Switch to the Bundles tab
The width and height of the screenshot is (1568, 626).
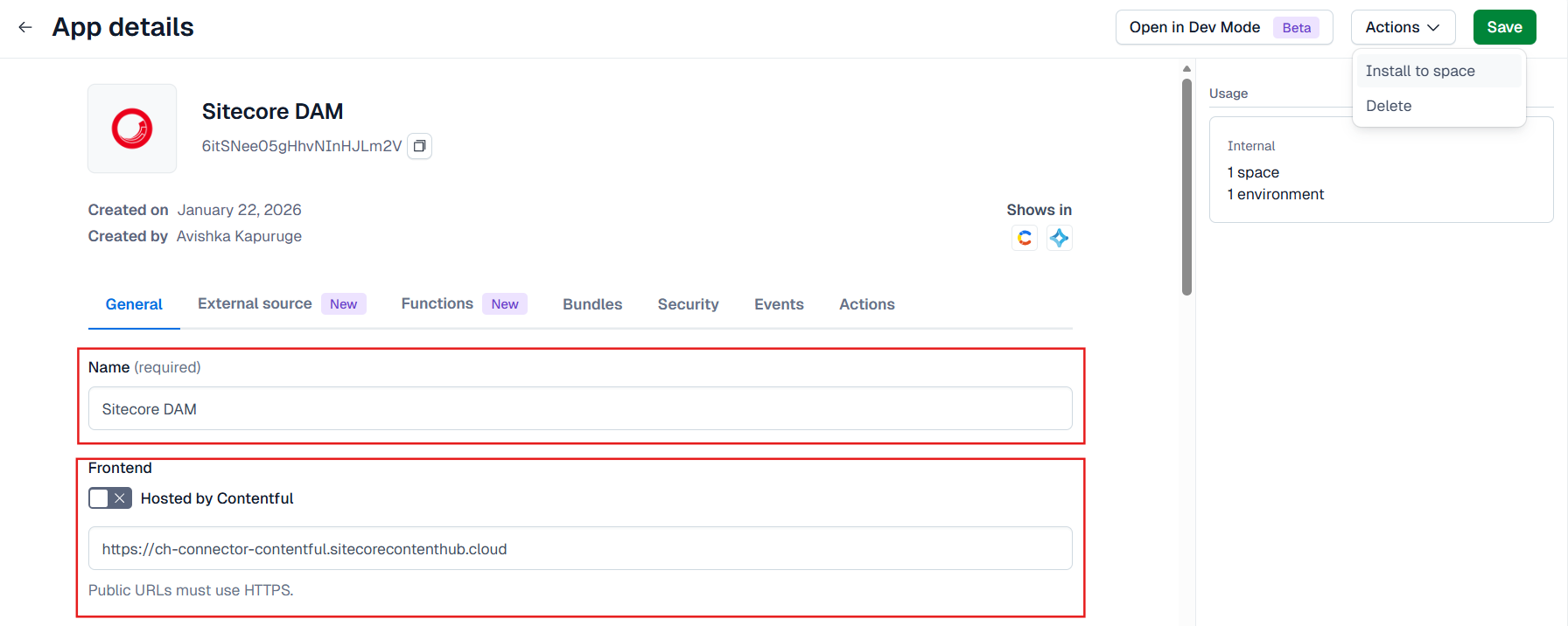592,304
